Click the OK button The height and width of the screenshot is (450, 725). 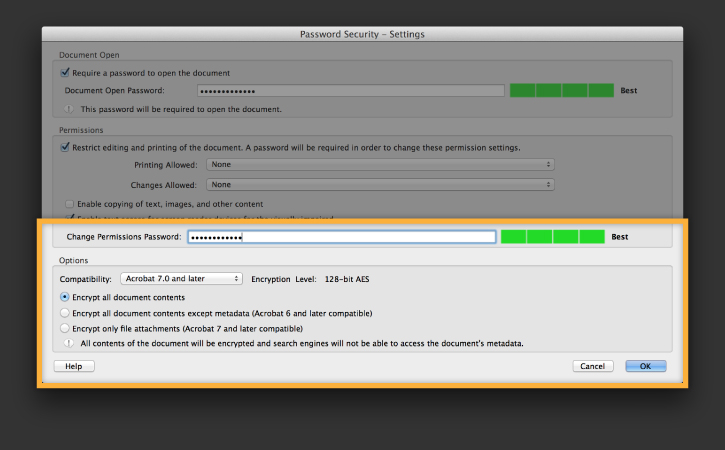(646, 366)
